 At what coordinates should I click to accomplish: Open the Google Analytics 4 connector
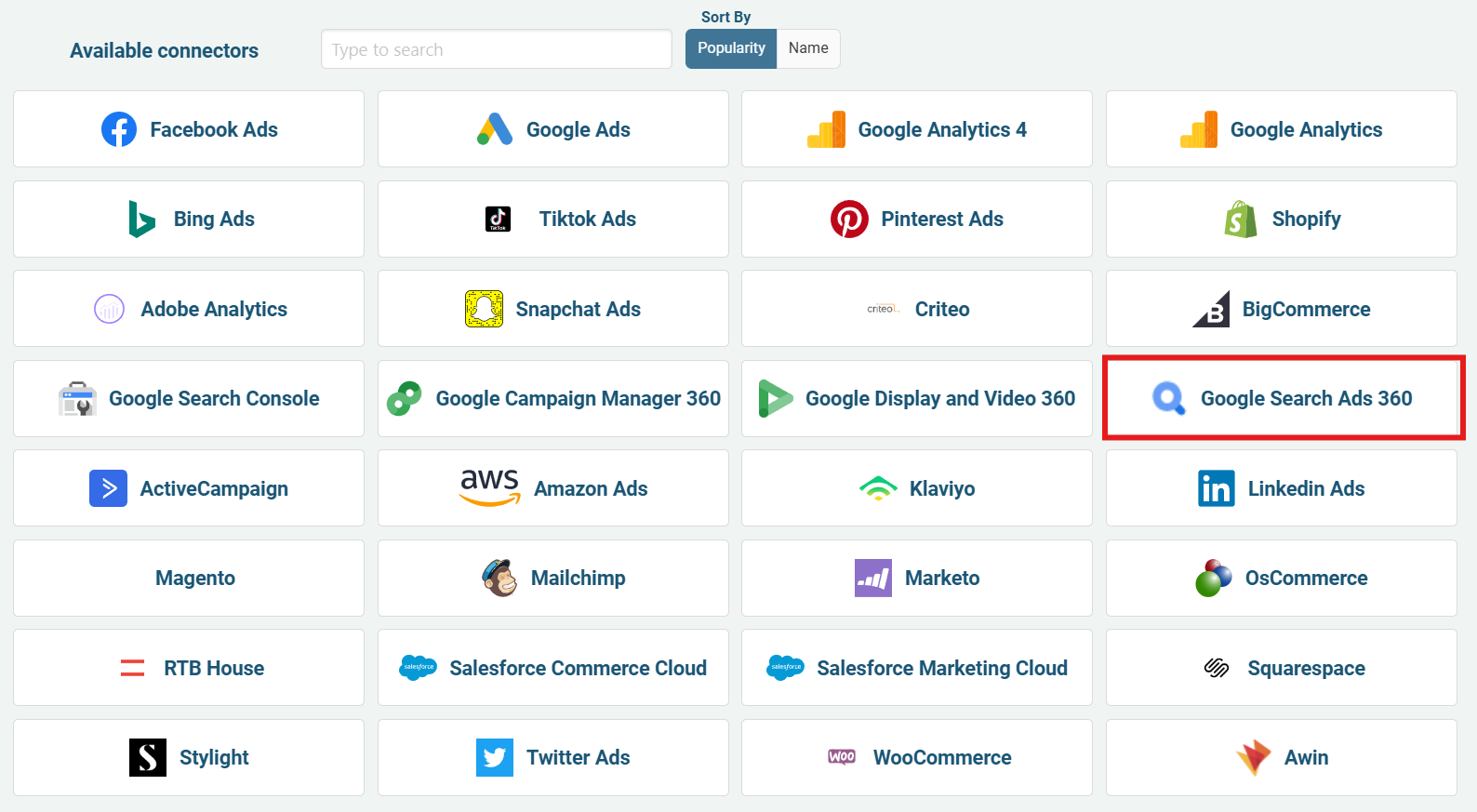916,129
